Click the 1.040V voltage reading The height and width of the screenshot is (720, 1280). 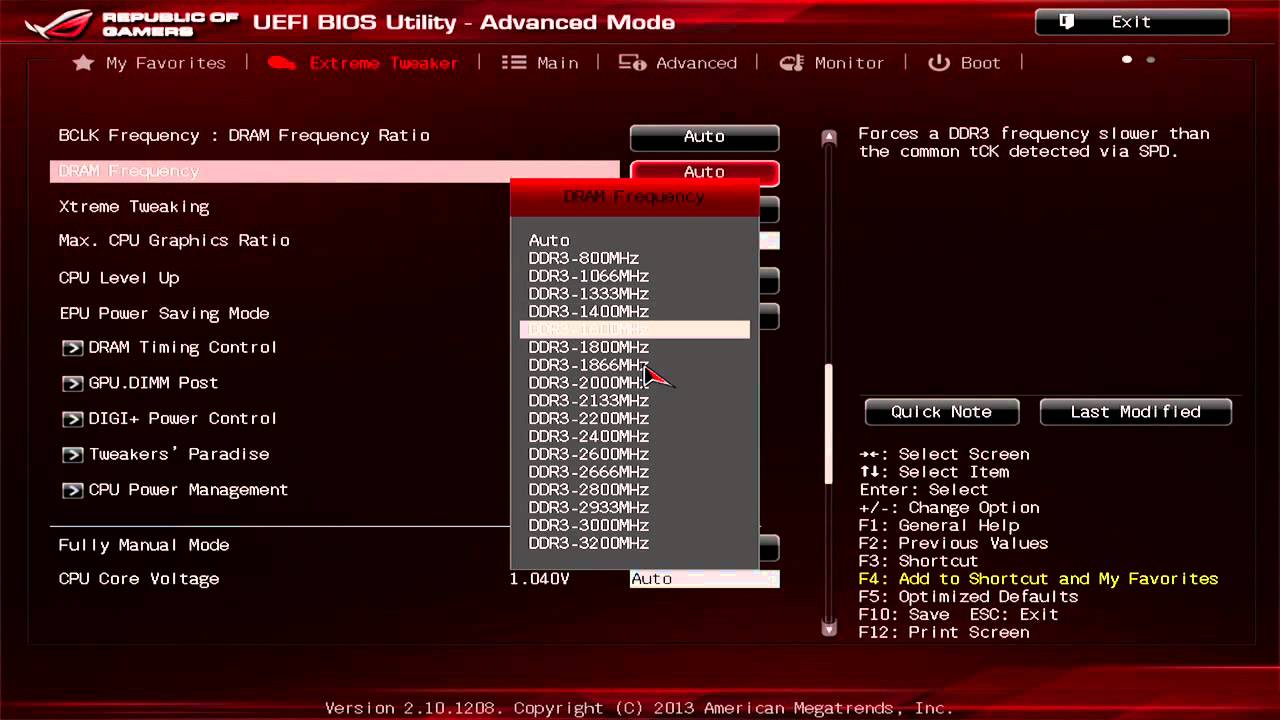coord(540,579)
